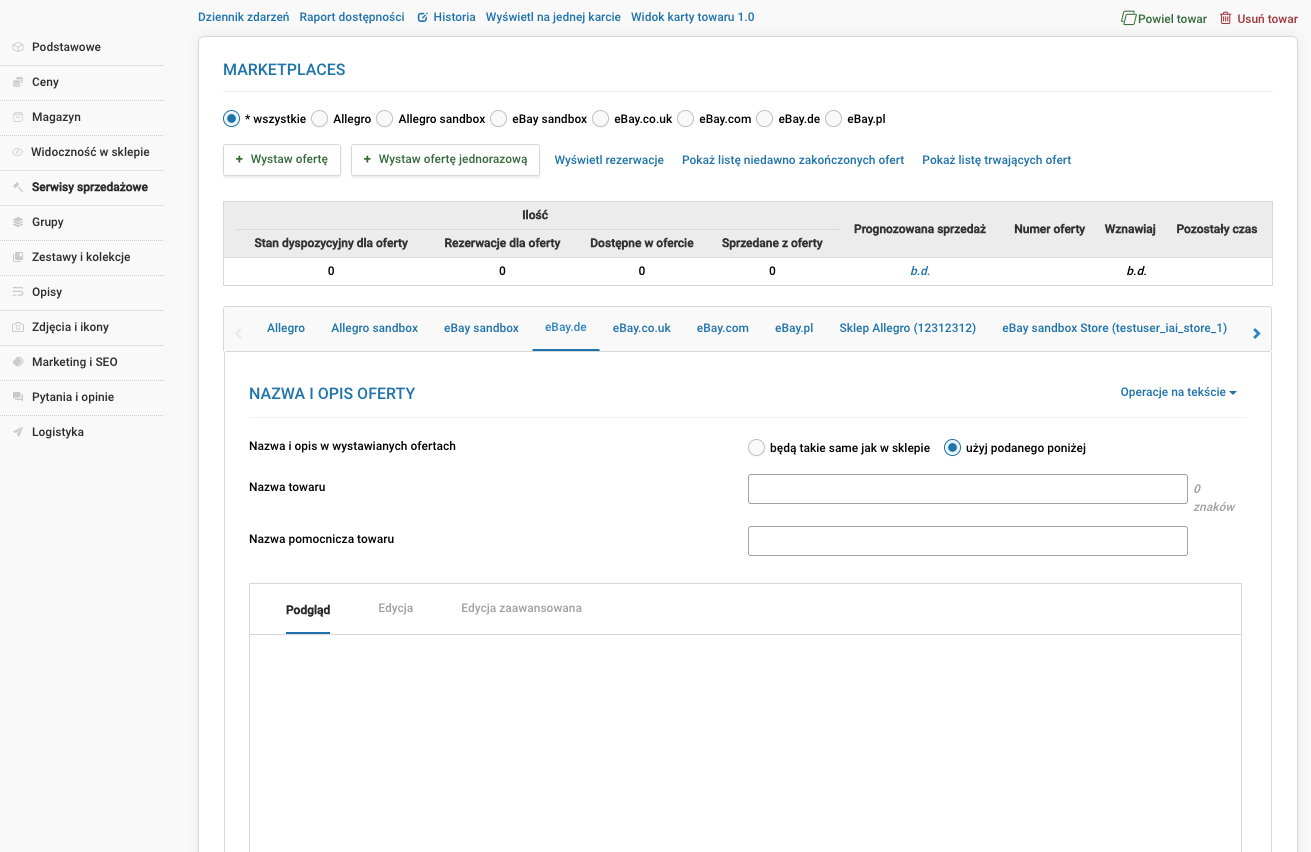Click the 'Numer oferty' column header
The width and height of the screenshot is (1311, 852).
pos(1049,229)
